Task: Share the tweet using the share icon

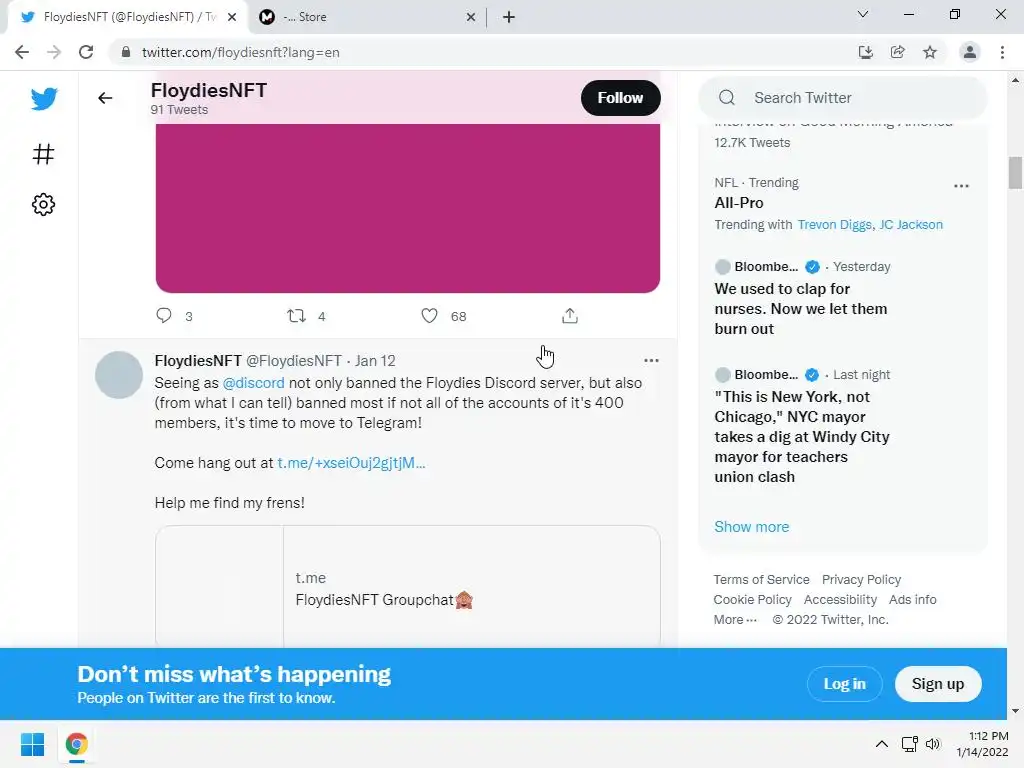Action: 569,316
